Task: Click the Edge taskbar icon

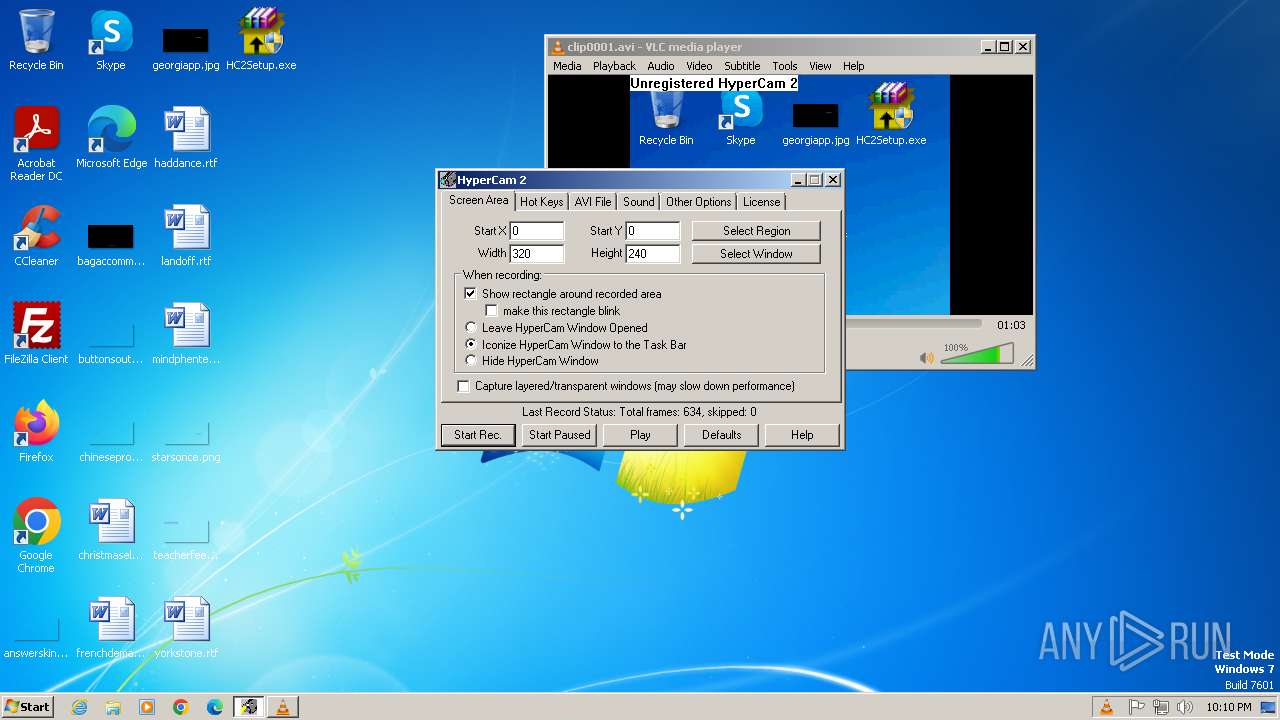Action: (x=215, y=707)
